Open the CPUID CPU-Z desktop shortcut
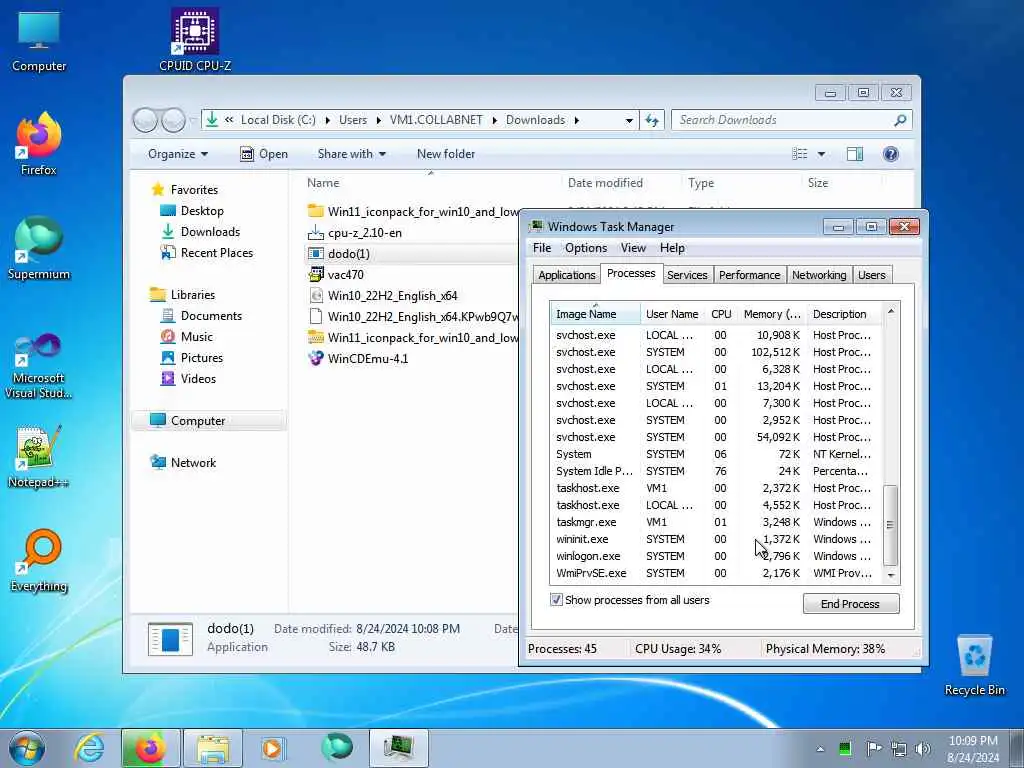This screenshot has width=1024, height=768. click(195, 39)
